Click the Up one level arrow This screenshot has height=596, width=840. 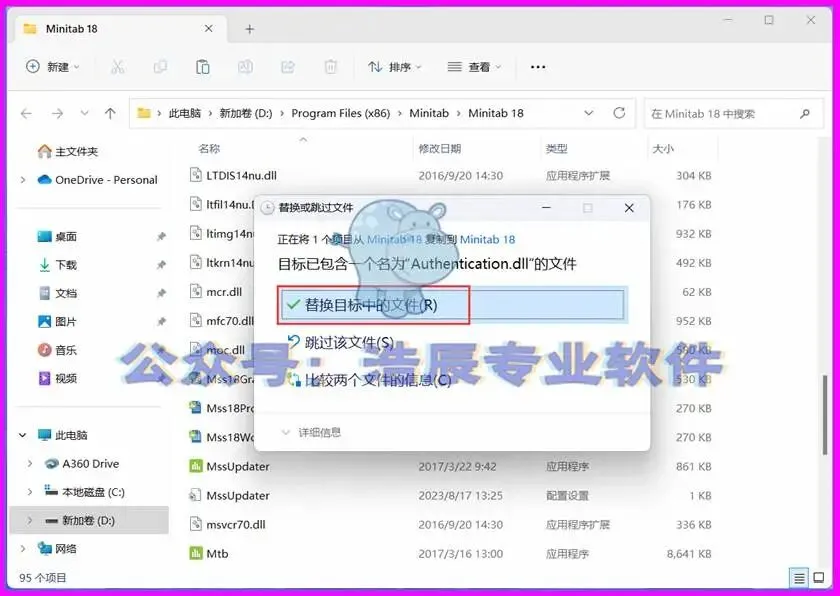[x=110, y=114]
